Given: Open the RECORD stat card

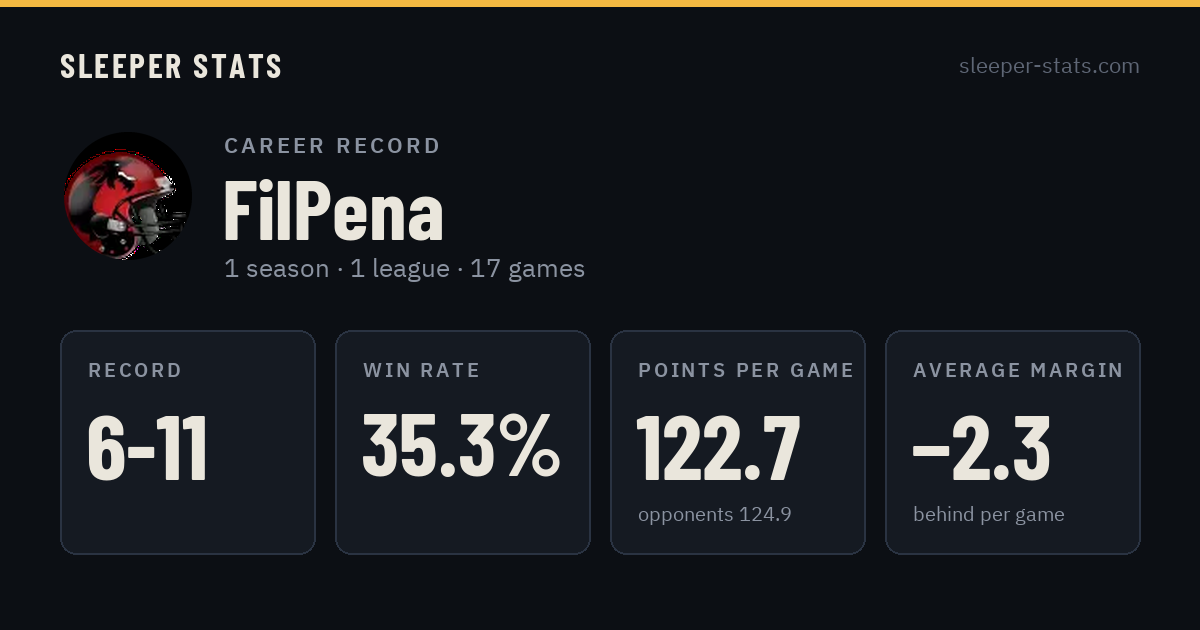Looking at the screenshot, I should click(188, 442).
